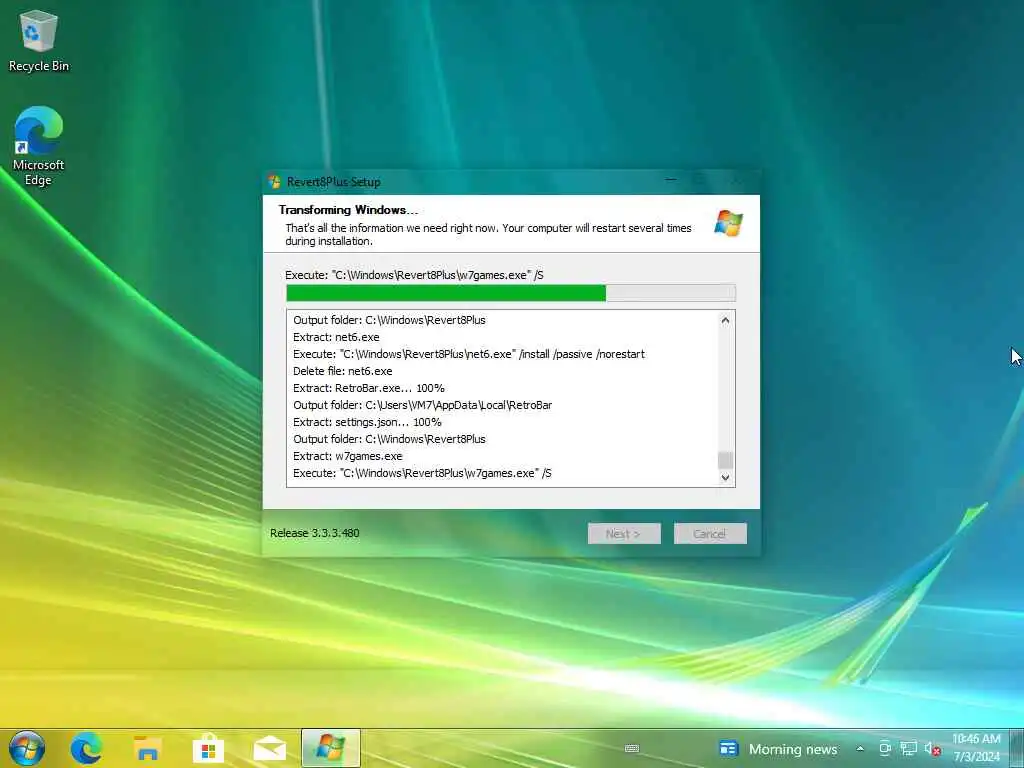Click the 'Transforming Windows...' heading

pyautogui.click(x=348, y=210)
